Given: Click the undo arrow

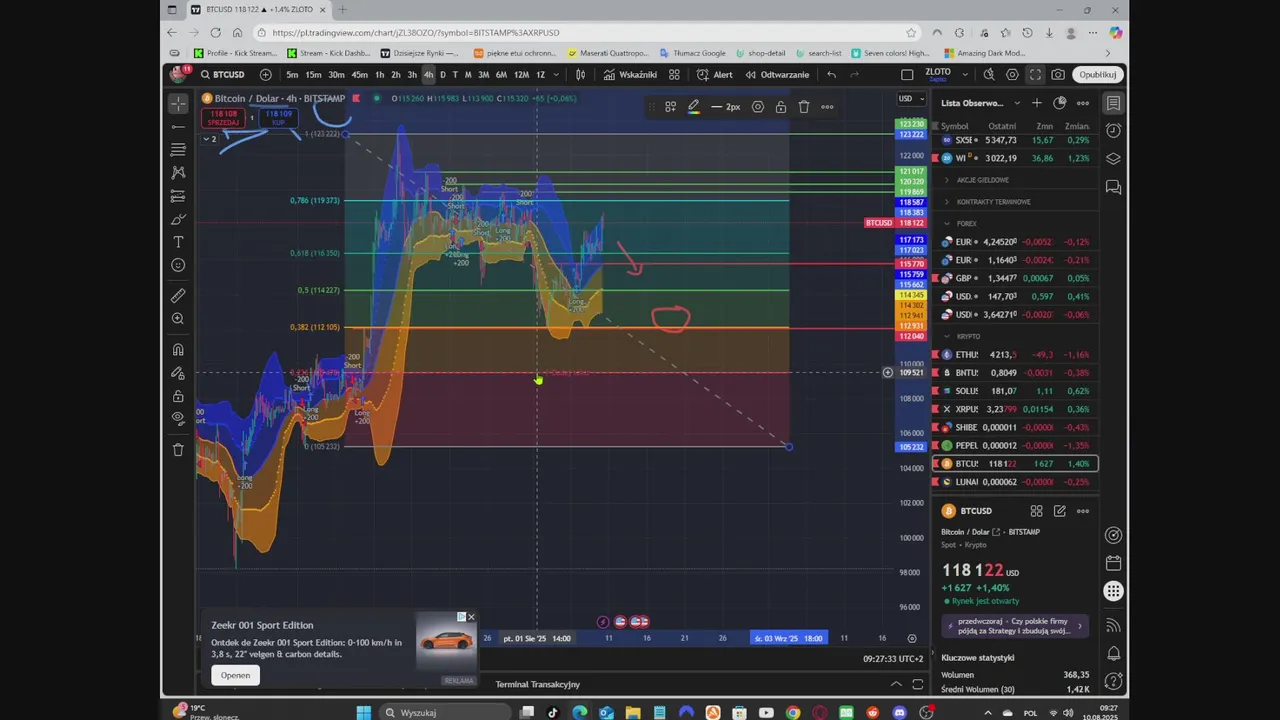Looking at the screenshot, I should (x=831, y=75).
